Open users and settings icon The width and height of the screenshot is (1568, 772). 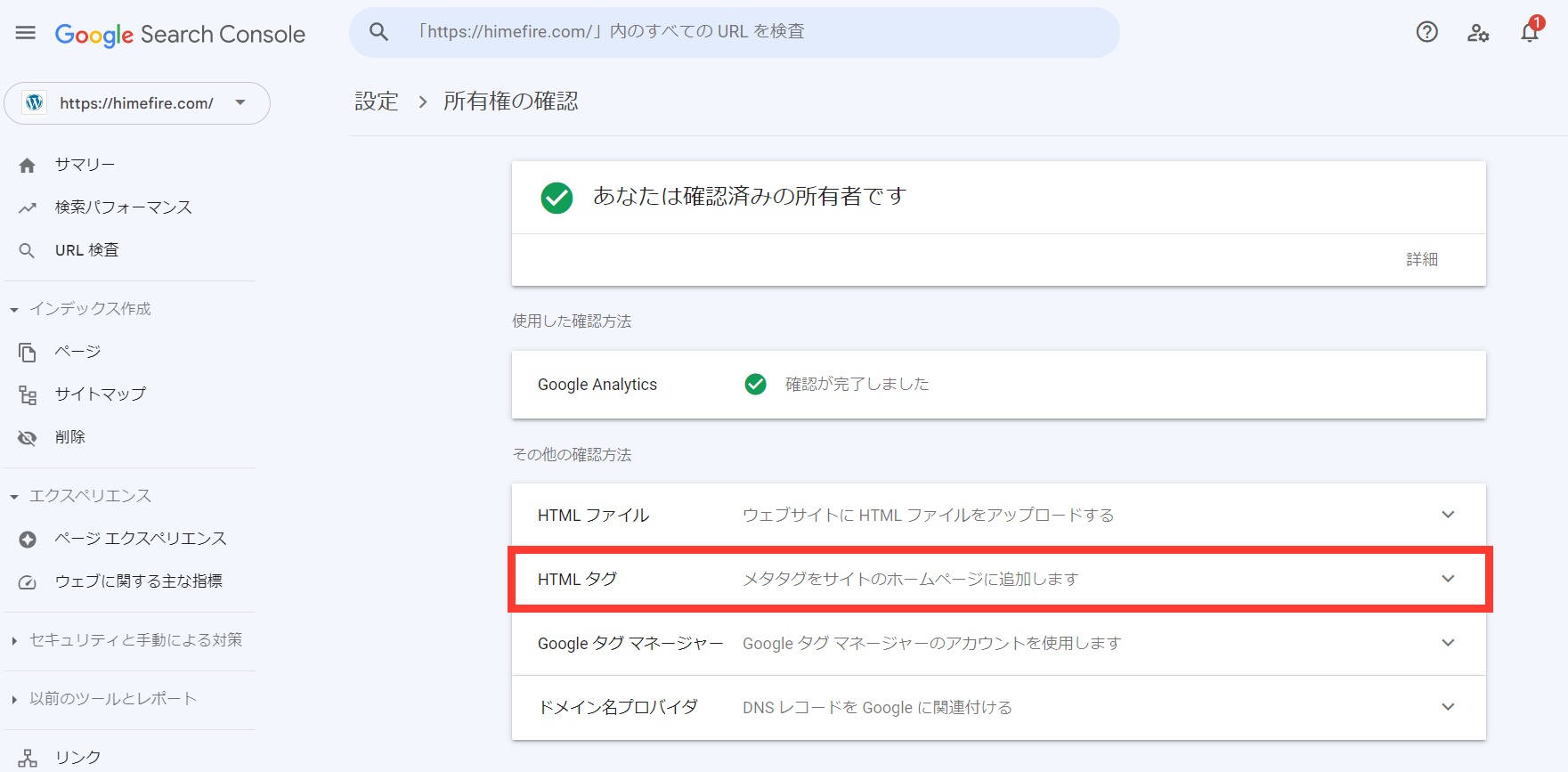point(1478,33)
